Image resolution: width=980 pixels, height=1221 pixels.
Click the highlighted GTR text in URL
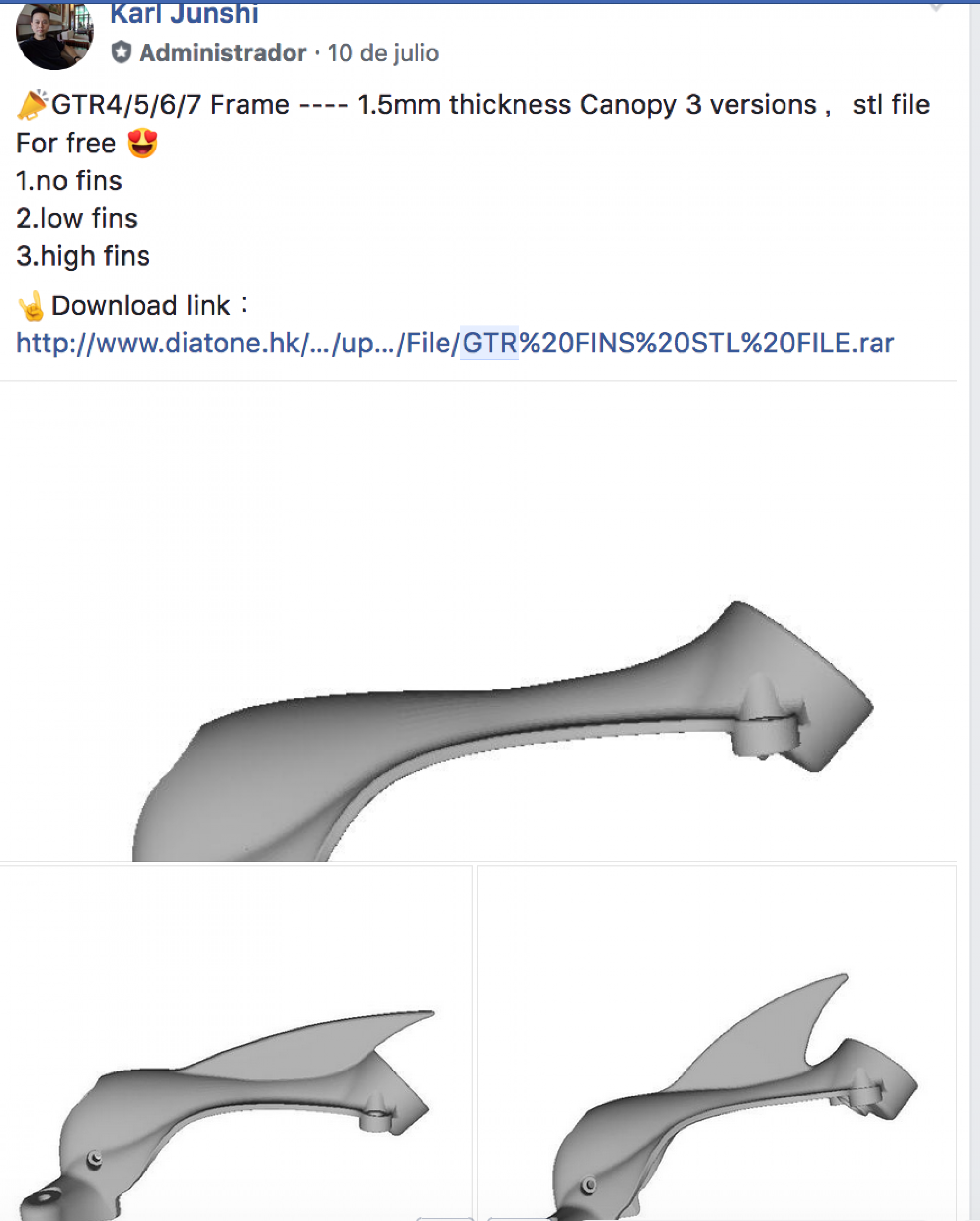click(x=489, y=343)
